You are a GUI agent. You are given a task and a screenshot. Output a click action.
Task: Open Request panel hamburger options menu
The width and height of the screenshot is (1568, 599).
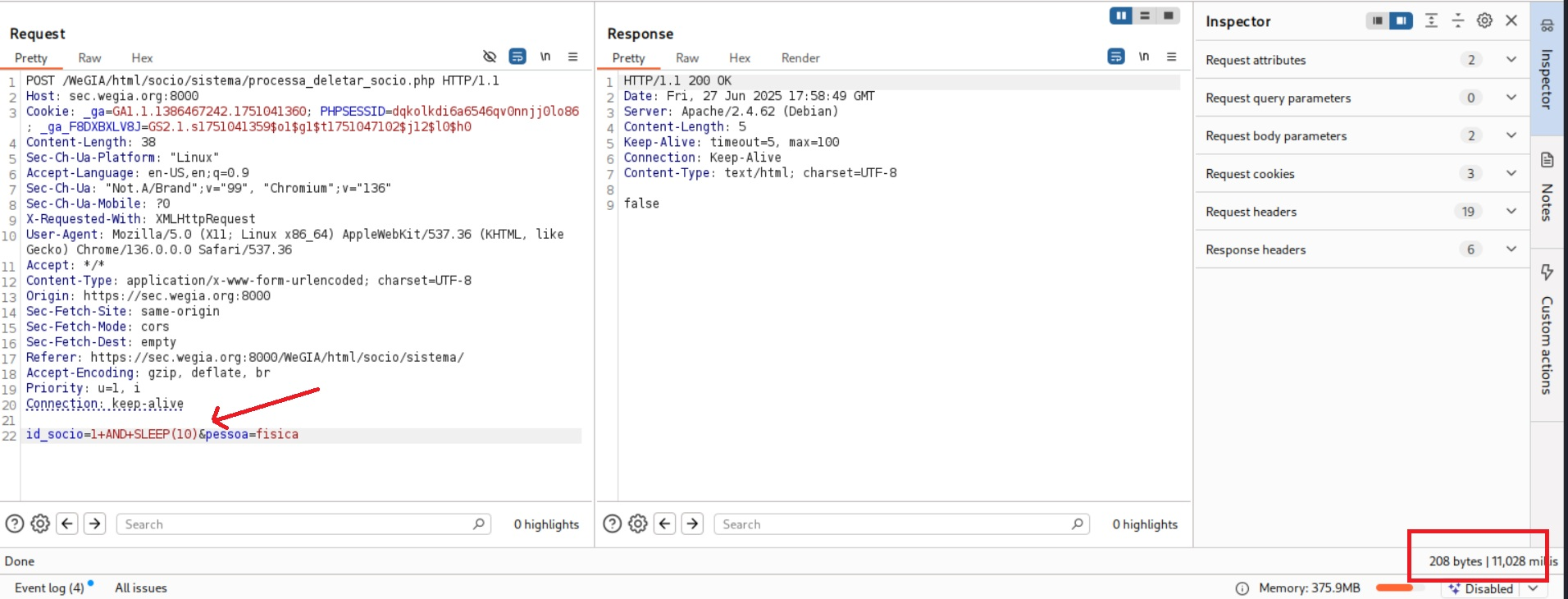(573, 57)
